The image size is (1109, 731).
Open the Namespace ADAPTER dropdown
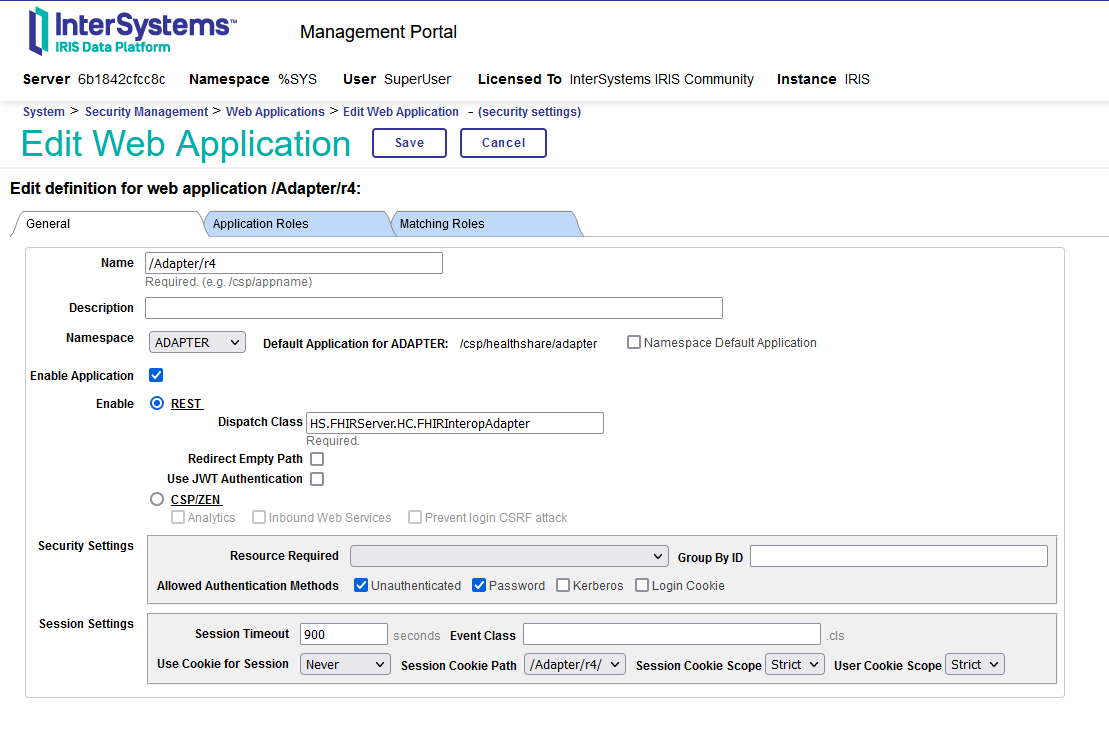pyautogui.click(x=197, y=343)
